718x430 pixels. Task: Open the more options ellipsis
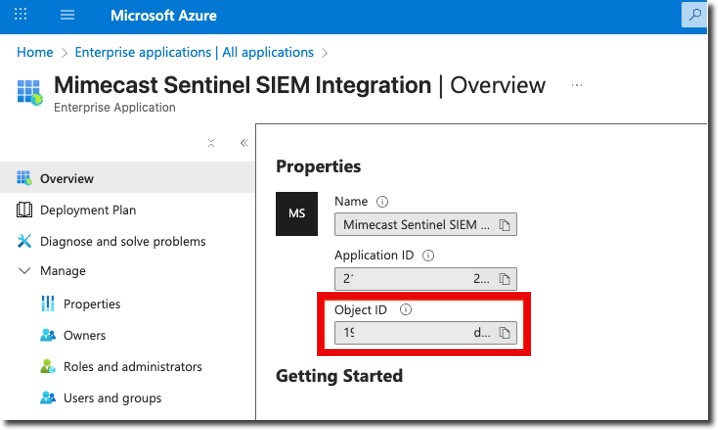577,86
